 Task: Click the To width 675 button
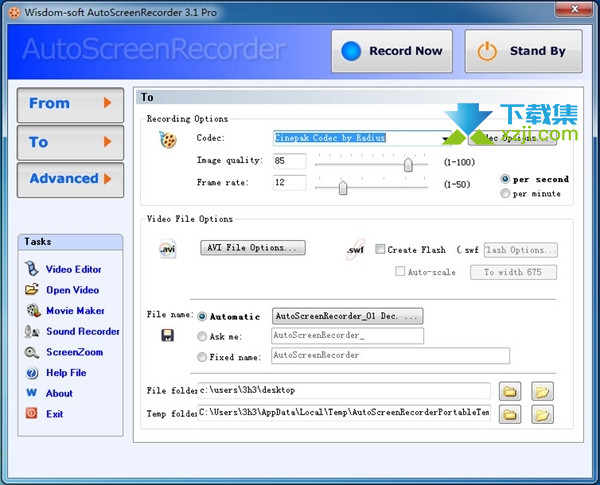513,272
